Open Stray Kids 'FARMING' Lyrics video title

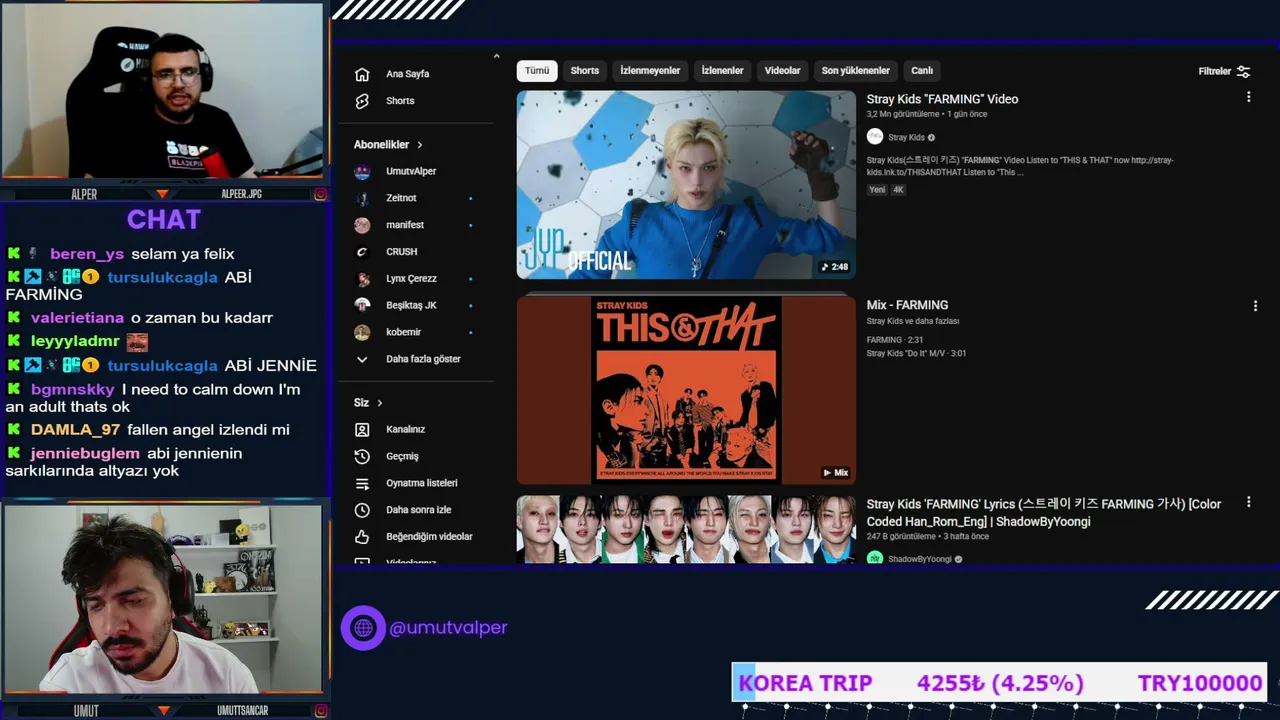click(1044, 513)
